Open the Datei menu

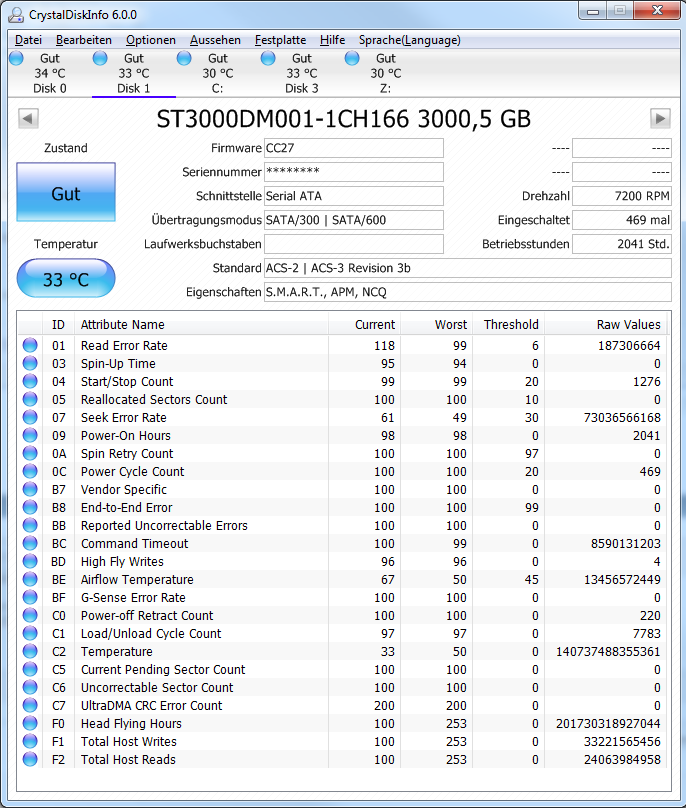click(28, 40)
